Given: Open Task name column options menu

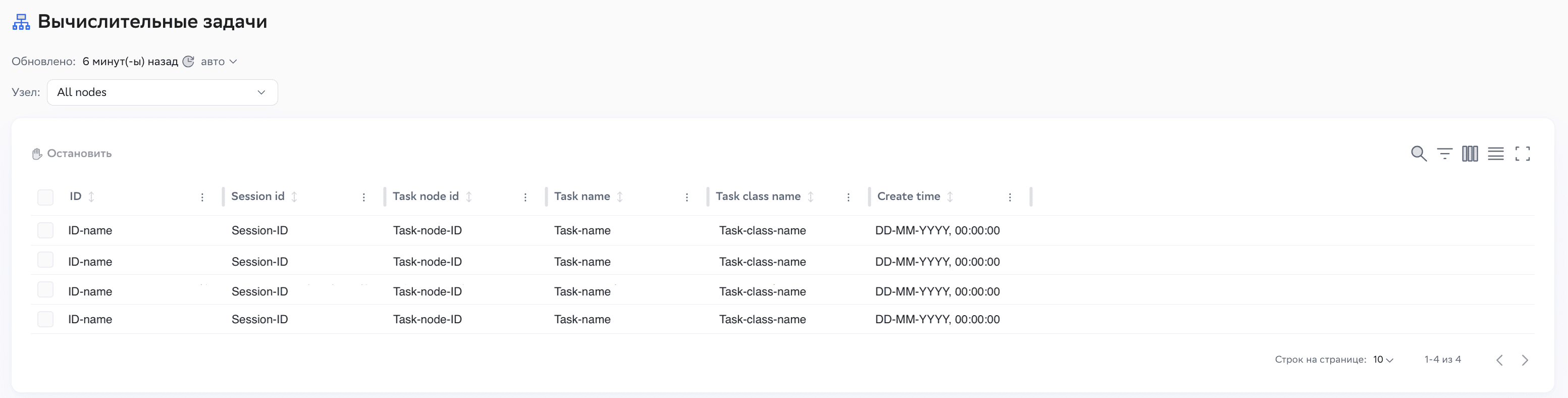Looking at the screenshot, I should (x=687, y=197).
